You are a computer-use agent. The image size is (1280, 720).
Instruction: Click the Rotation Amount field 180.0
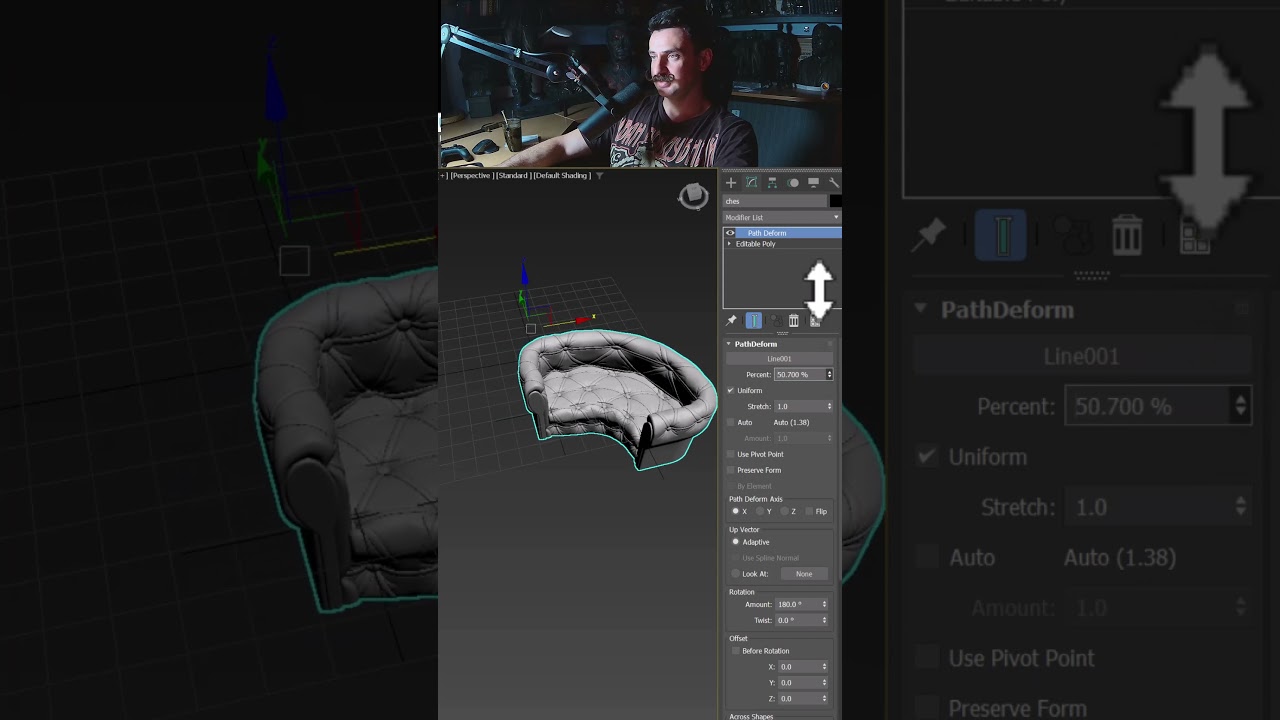click(797, 604)
